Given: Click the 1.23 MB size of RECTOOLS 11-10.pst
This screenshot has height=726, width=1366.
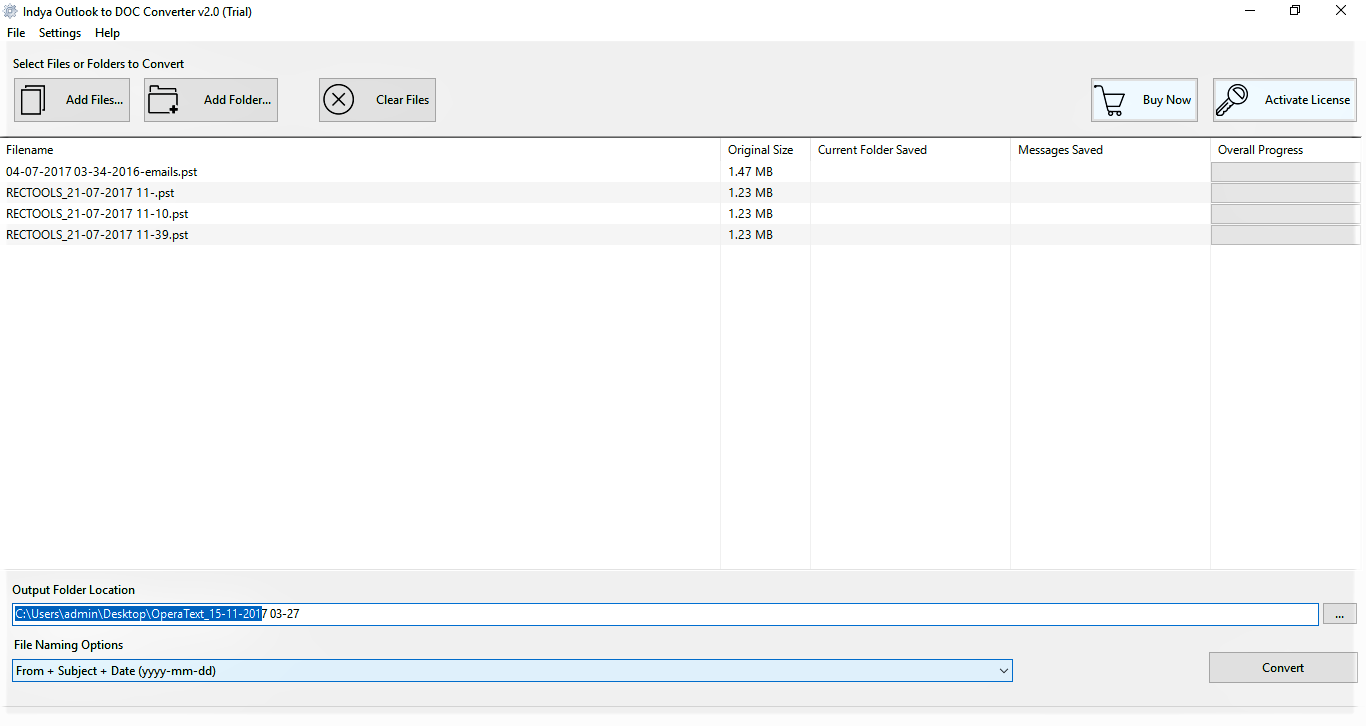Looking at the screenshot, I should pyautogui.click(x=750, y=214).
